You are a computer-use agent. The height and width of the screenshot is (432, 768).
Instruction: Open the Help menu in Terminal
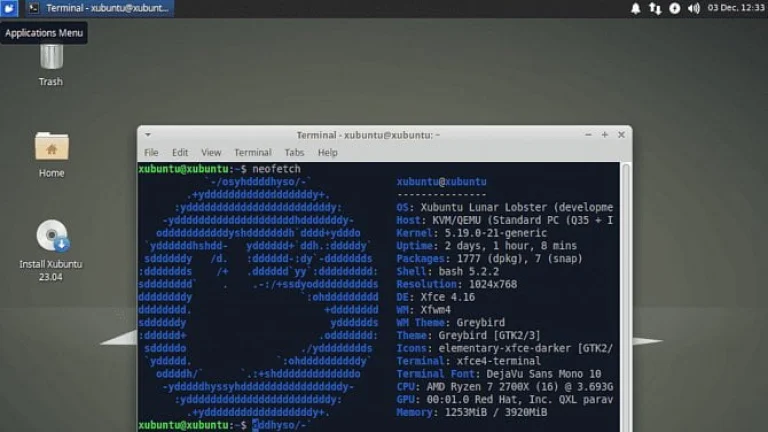tap(328, 152)
